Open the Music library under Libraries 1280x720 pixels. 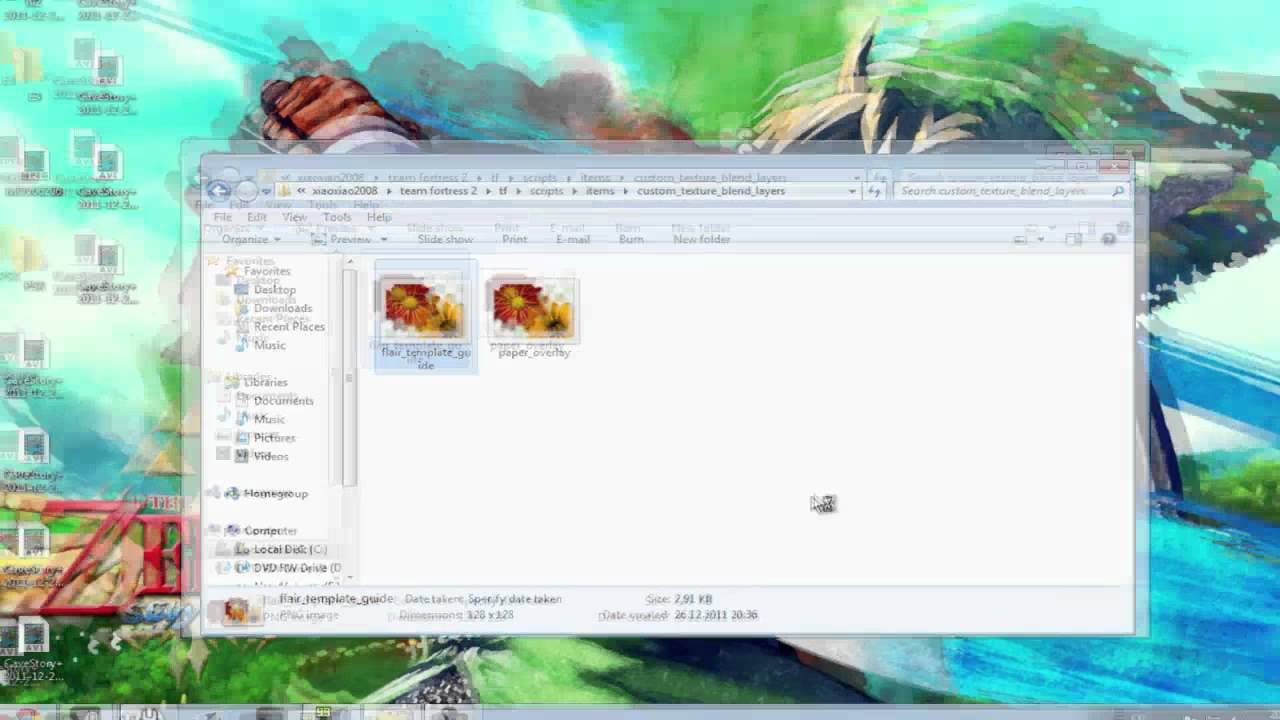point(261,419)
